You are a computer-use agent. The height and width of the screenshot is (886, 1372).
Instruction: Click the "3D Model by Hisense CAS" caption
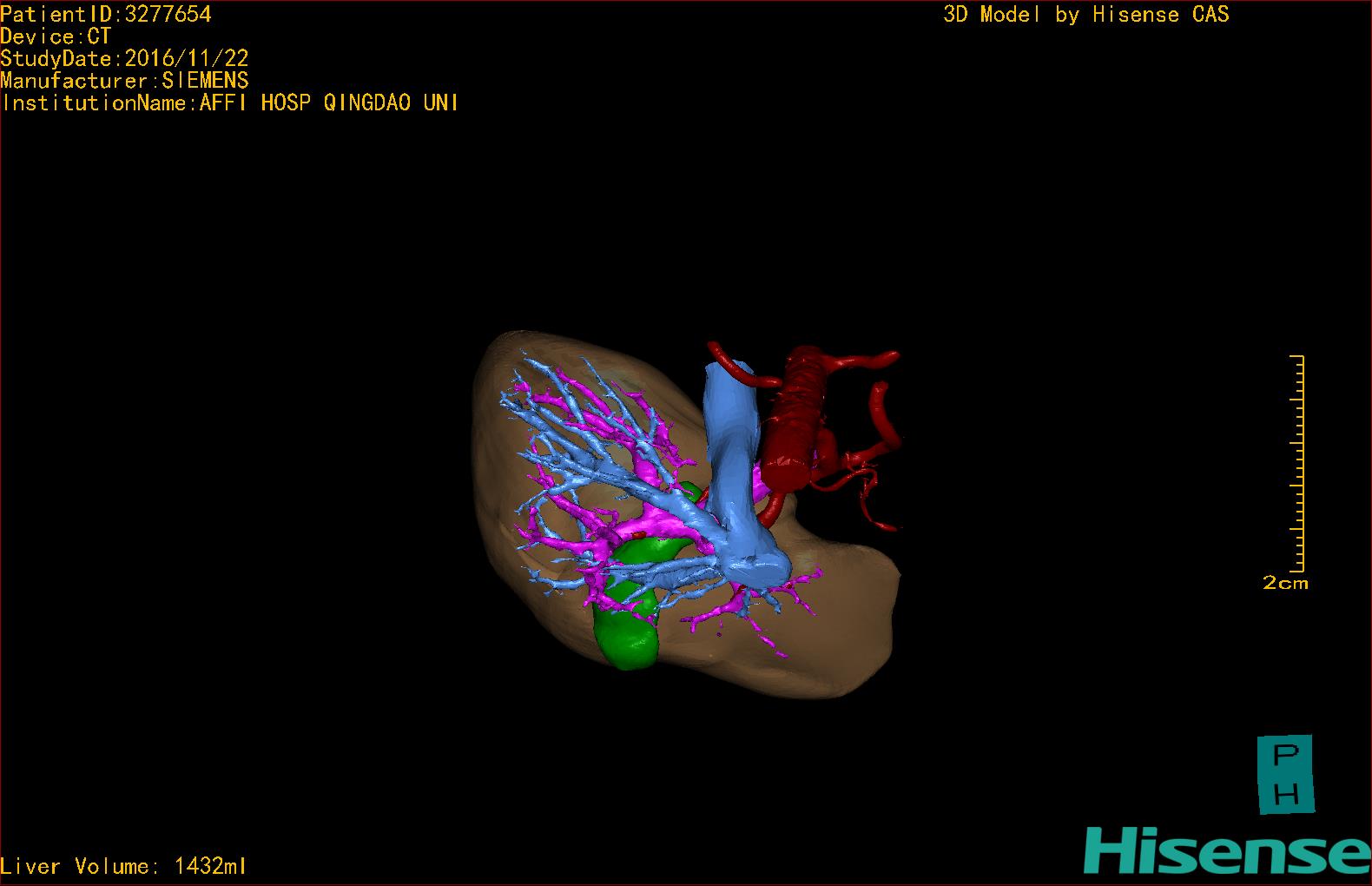point(1086,14)
